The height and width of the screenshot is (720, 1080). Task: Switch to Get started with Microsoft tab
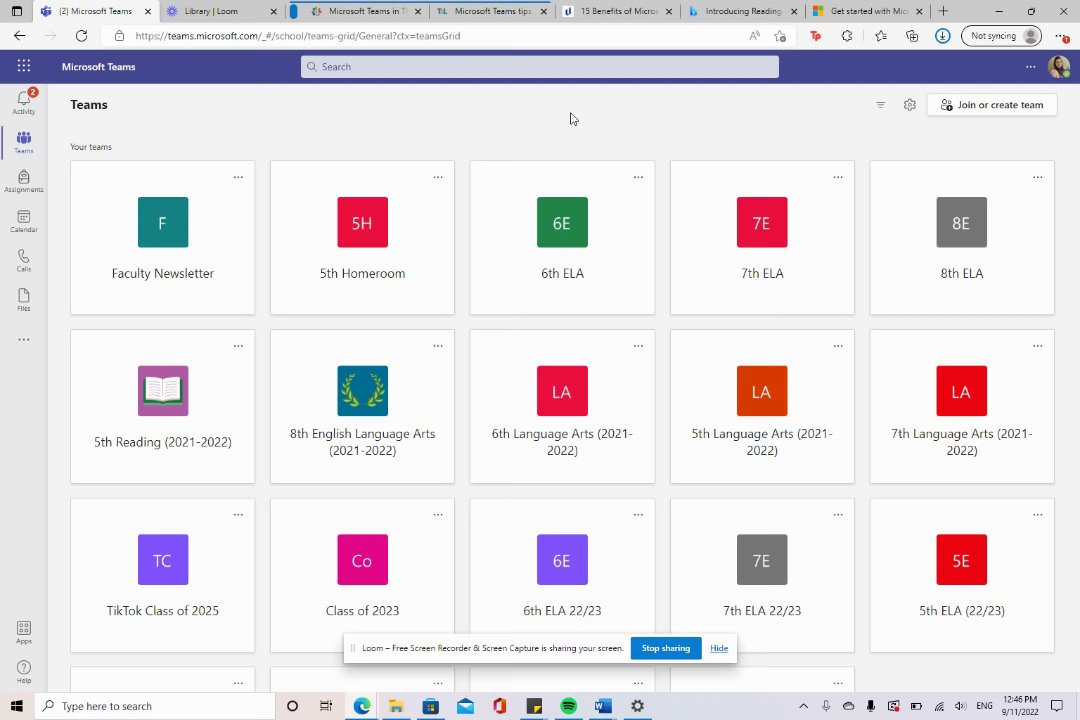click(869, 11)
